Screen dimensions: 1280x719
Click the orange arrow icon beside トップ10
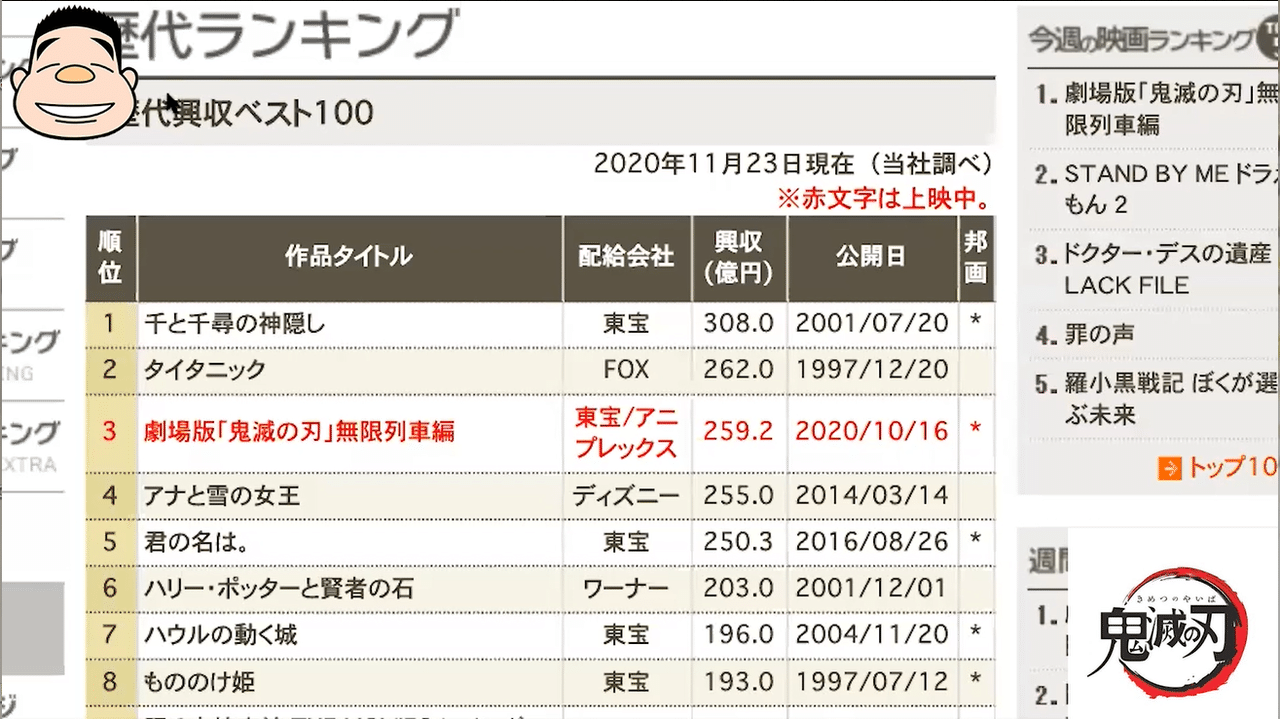coord(1168,467)
